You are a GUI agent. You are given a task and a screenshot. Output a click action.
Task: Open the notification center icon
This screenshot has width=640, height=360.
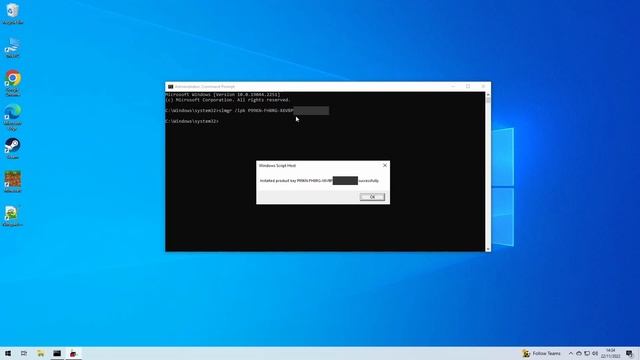pos(629,353)
